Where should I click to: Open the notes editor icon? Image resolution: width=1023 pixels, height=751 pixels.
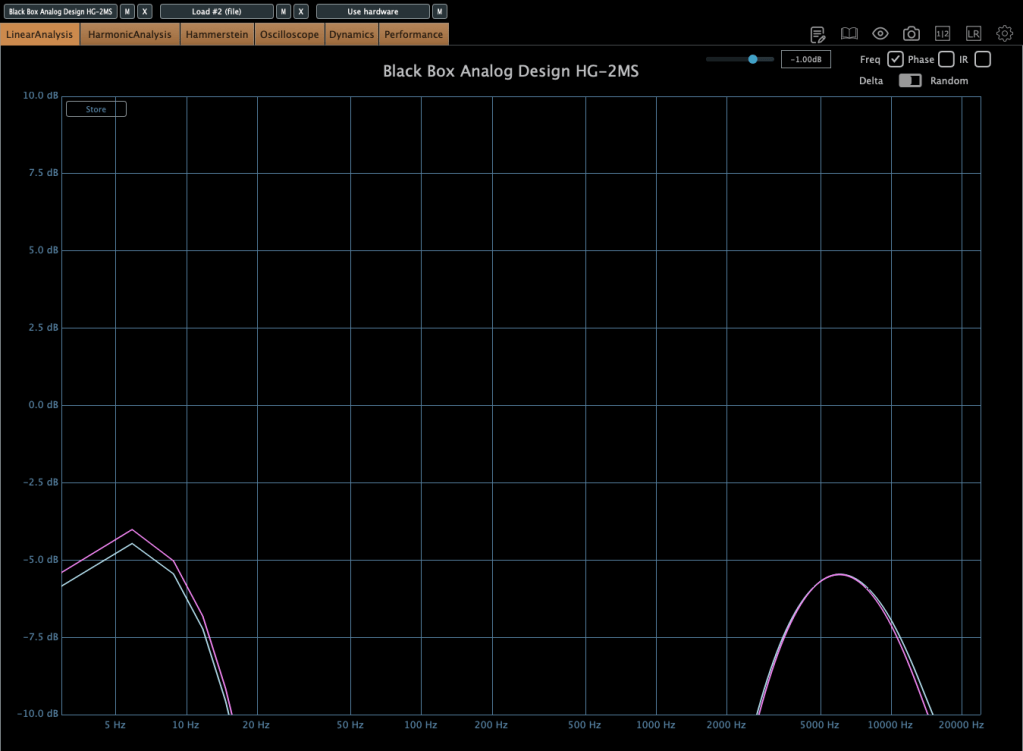[818, 34]
